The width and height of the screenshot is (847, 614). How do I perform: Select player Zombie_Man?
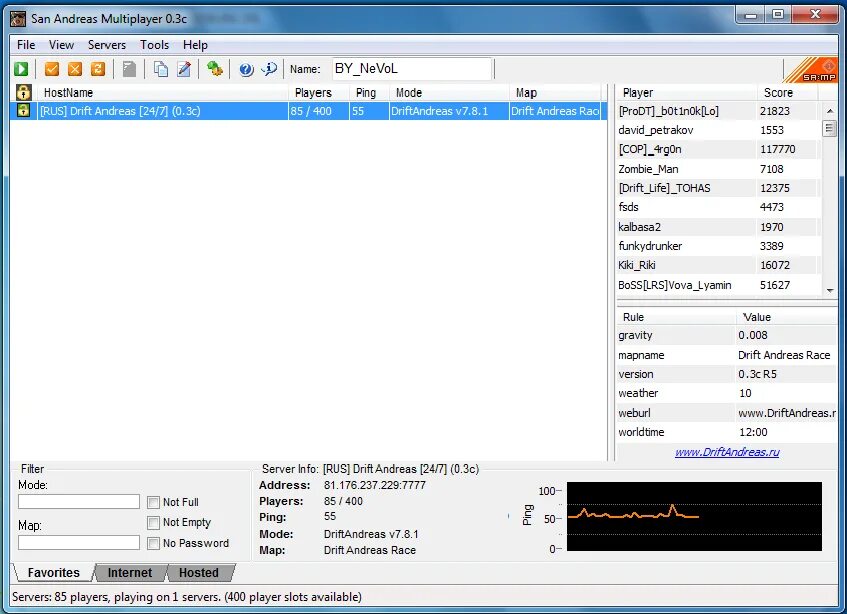(718, 169)
